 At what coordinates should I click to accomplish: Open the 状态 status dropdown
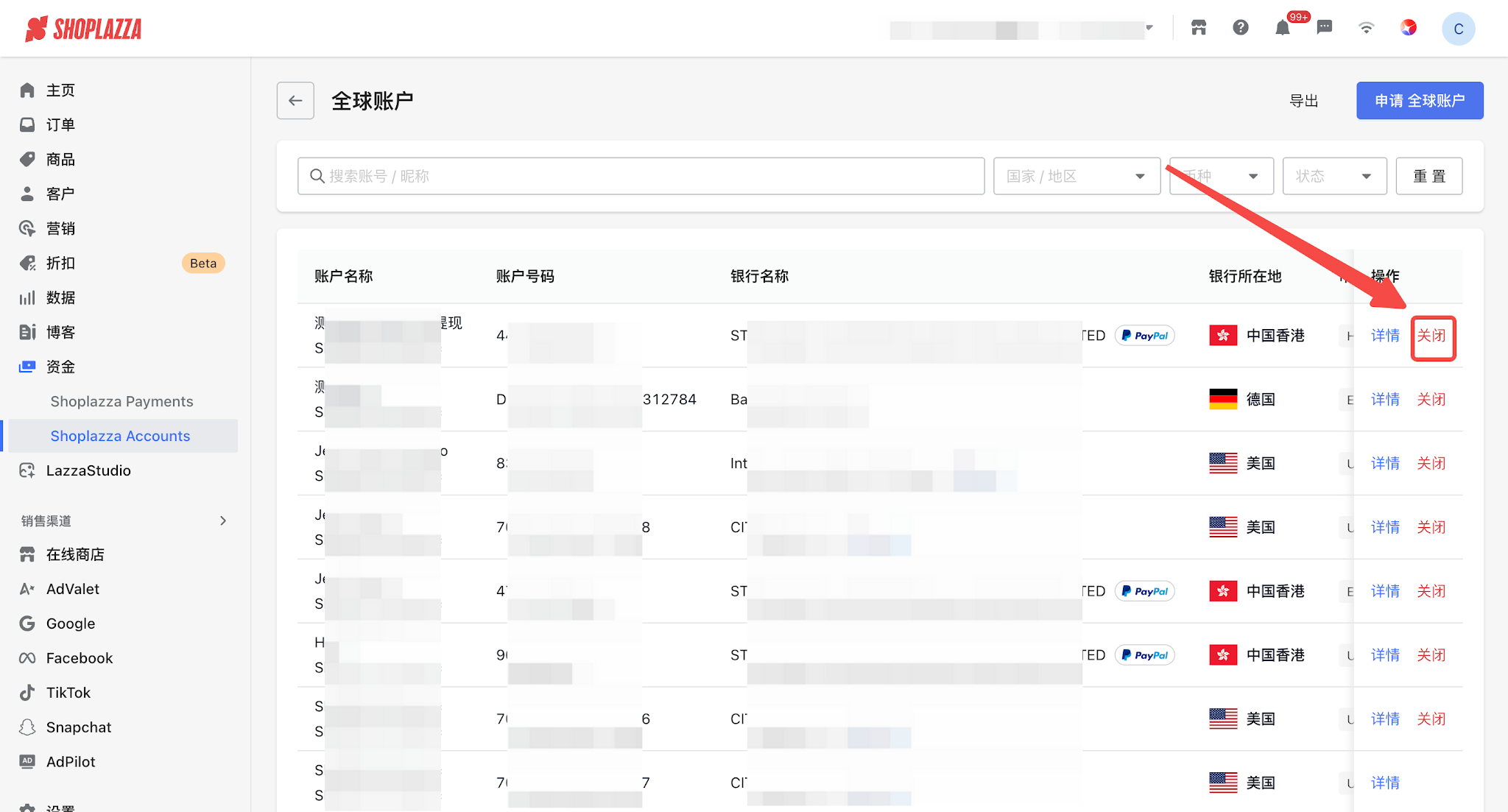click(1334, 176)
